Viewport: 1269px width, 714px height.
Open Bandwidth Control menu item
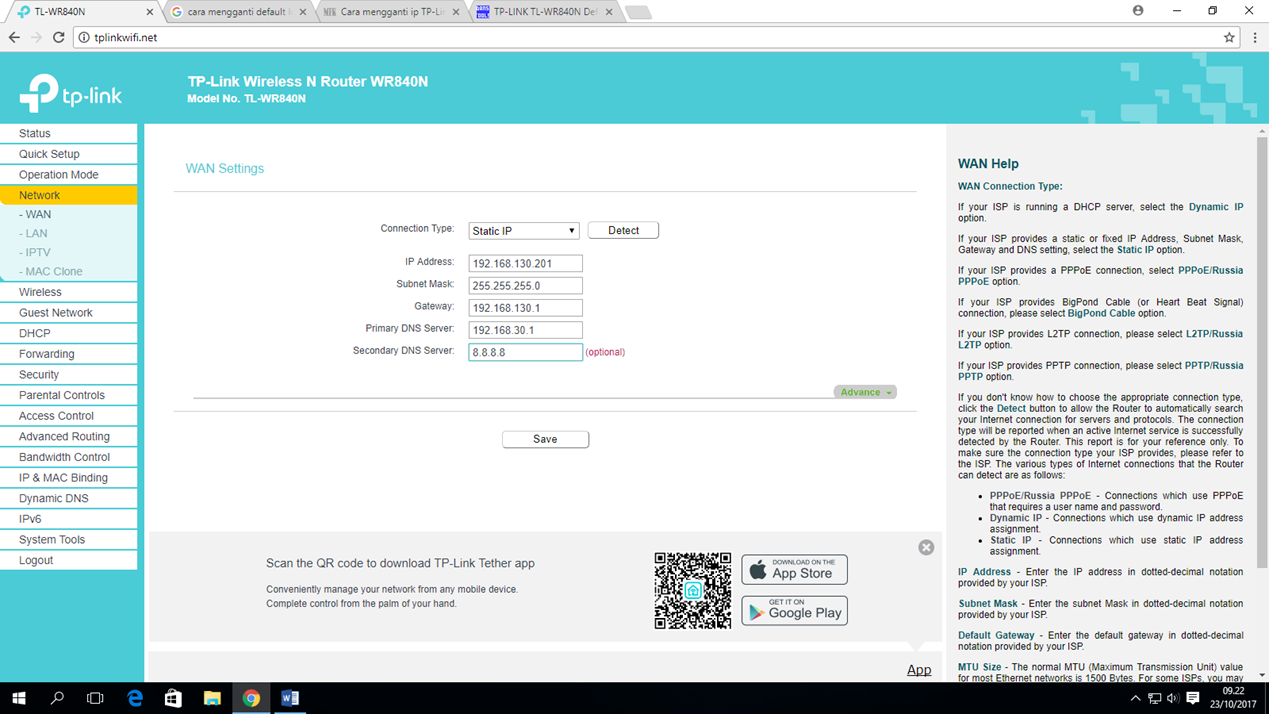68,457
